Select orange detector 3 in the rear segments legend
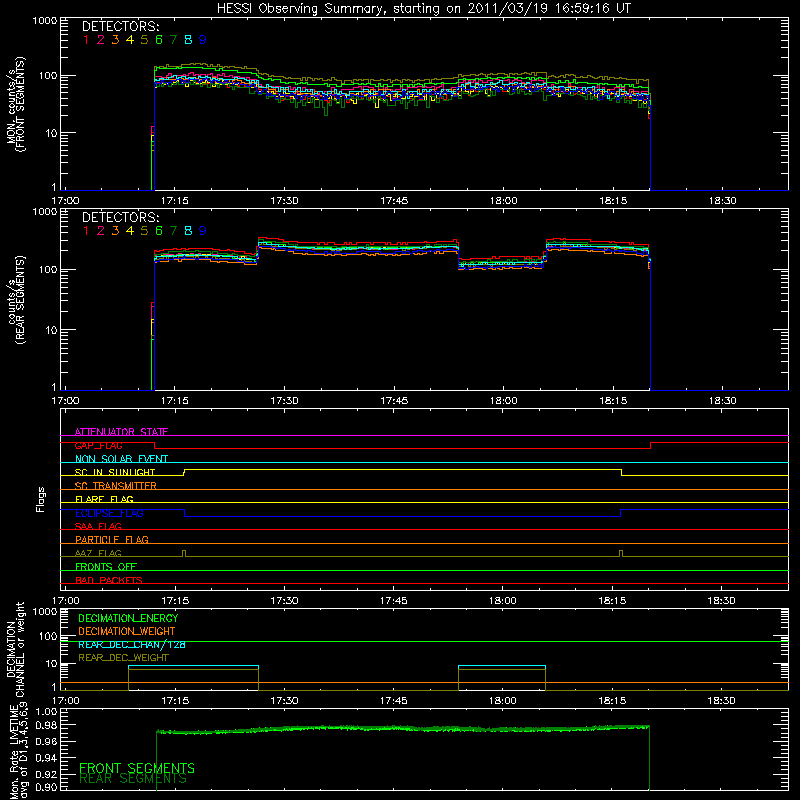800x800 pixels. click(115, 231)
